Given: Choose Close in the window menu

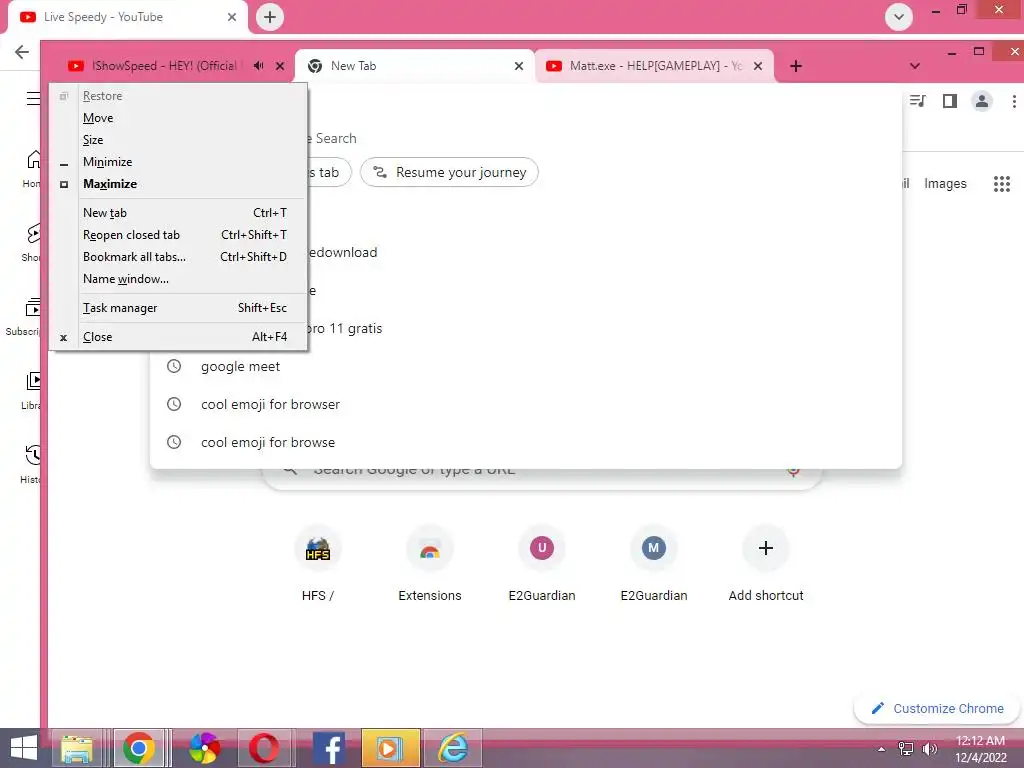Looking at the screenshot, I should coord(178,337).
